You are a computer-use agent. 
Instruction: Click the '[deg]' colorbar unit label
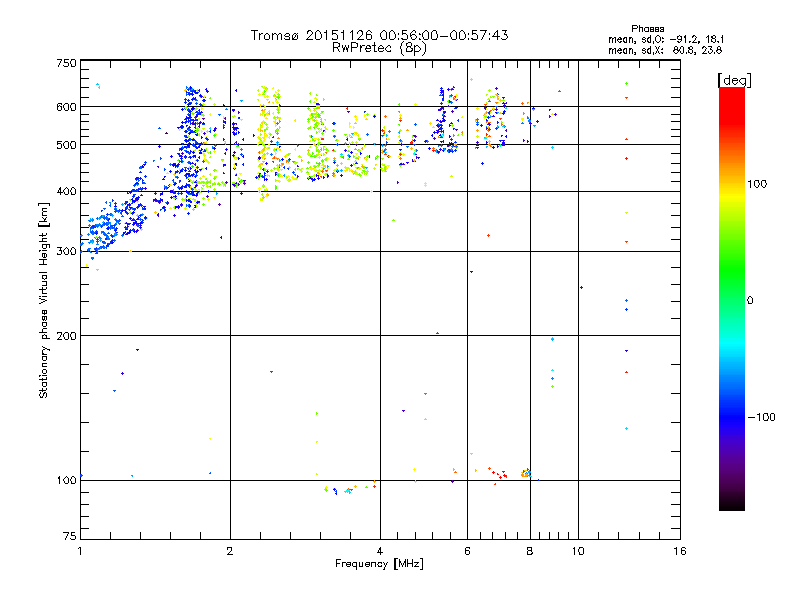point(734,80)
